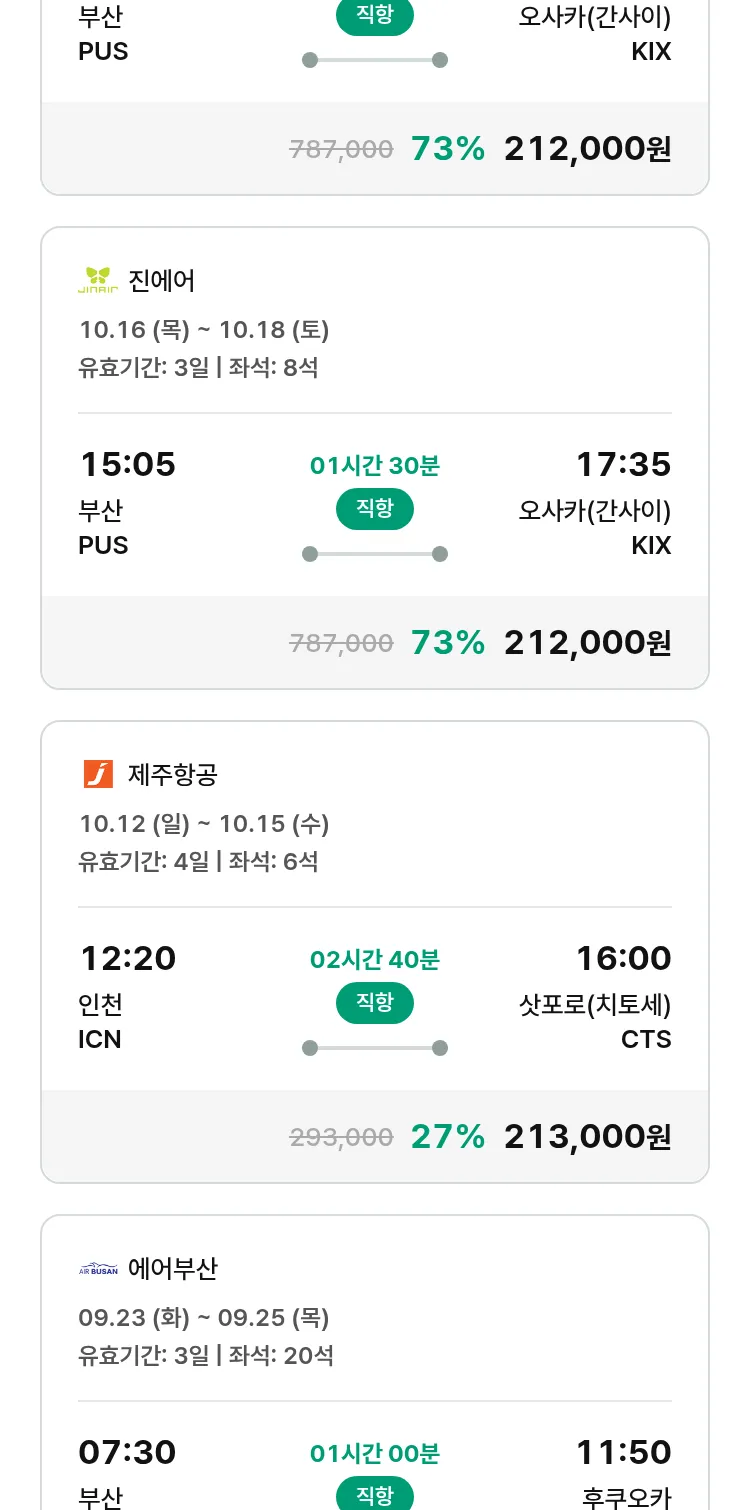This screenshot has width=750, height=1510.
Task: Tap the 직항 badge on the Air Busan flight
Action: click(x=375, y=1495)
